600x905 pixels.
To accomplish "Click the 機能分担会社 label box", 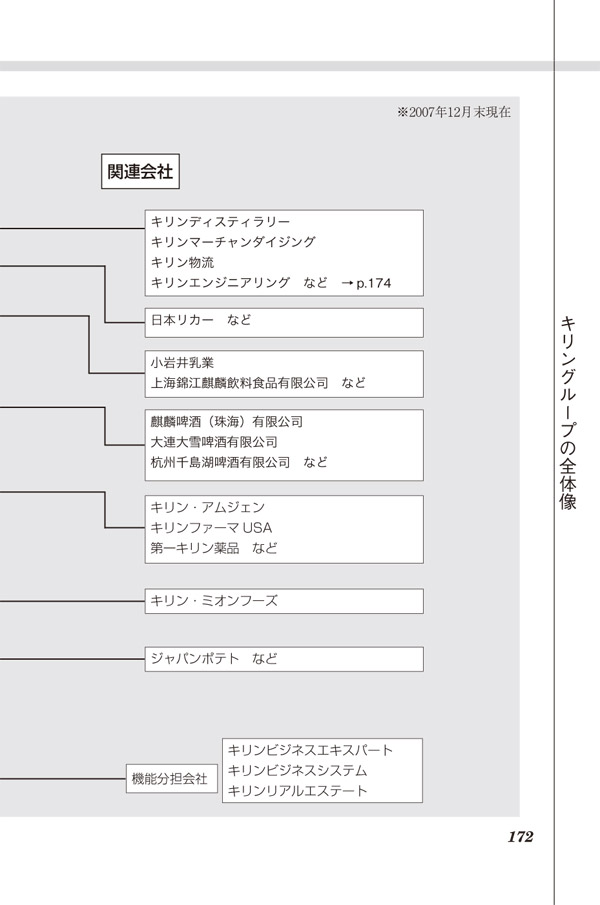I will click(172, 779).
